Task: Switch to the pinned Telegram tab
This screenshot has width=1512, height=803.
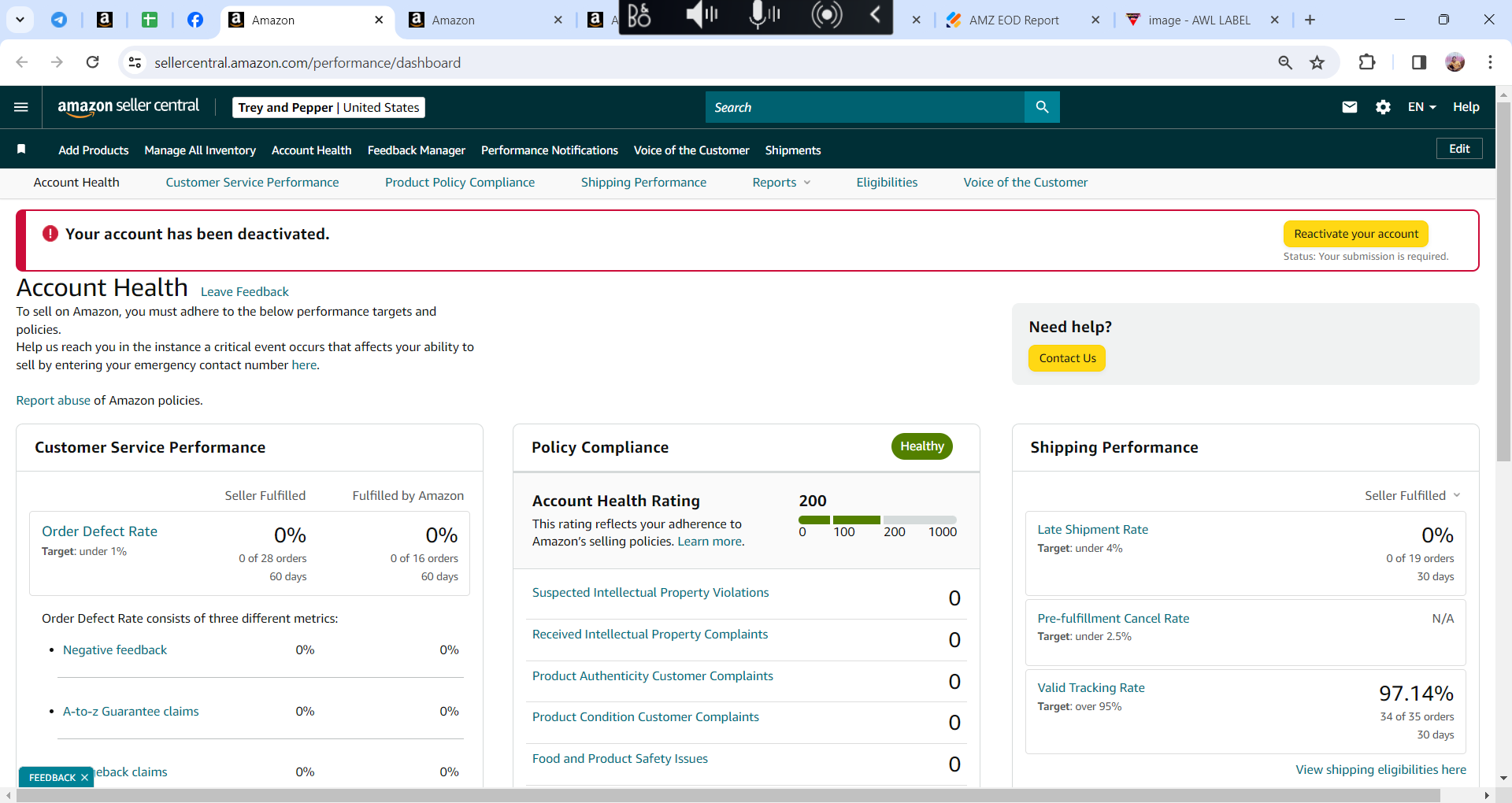Action: [59, 20]
